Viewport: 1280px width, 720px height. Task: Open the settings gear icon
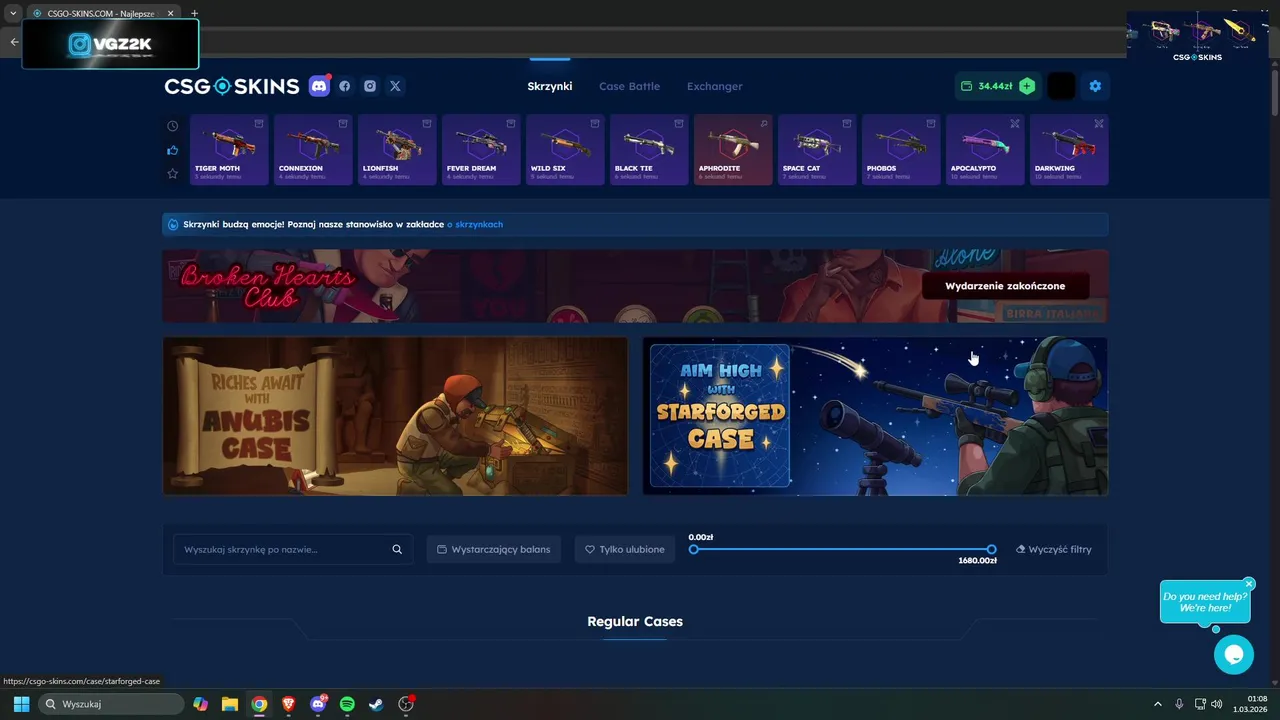click(1095, 86)
